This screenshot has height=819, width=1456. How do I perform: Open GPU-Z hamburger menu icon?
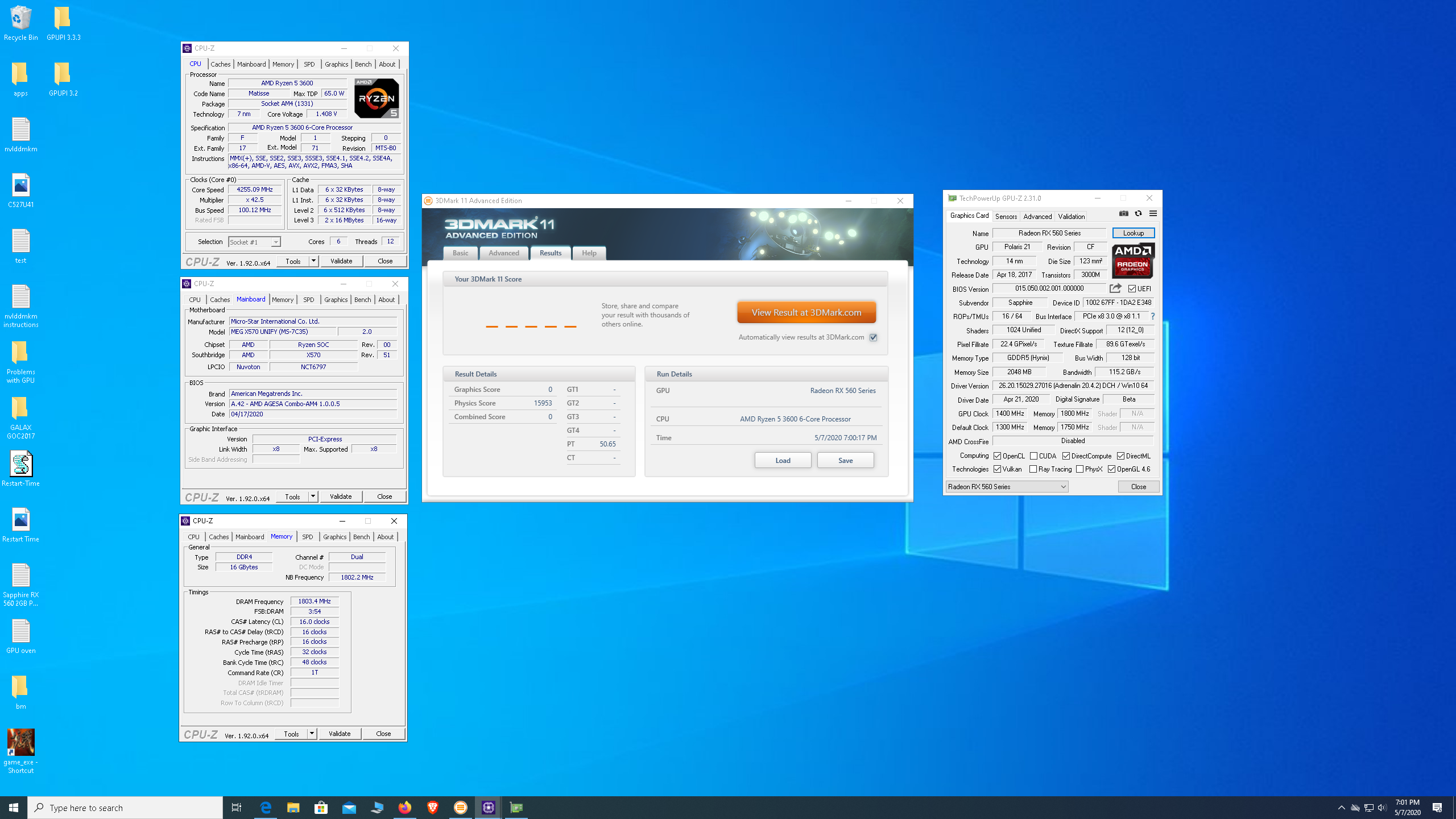tap(1153, 214)
